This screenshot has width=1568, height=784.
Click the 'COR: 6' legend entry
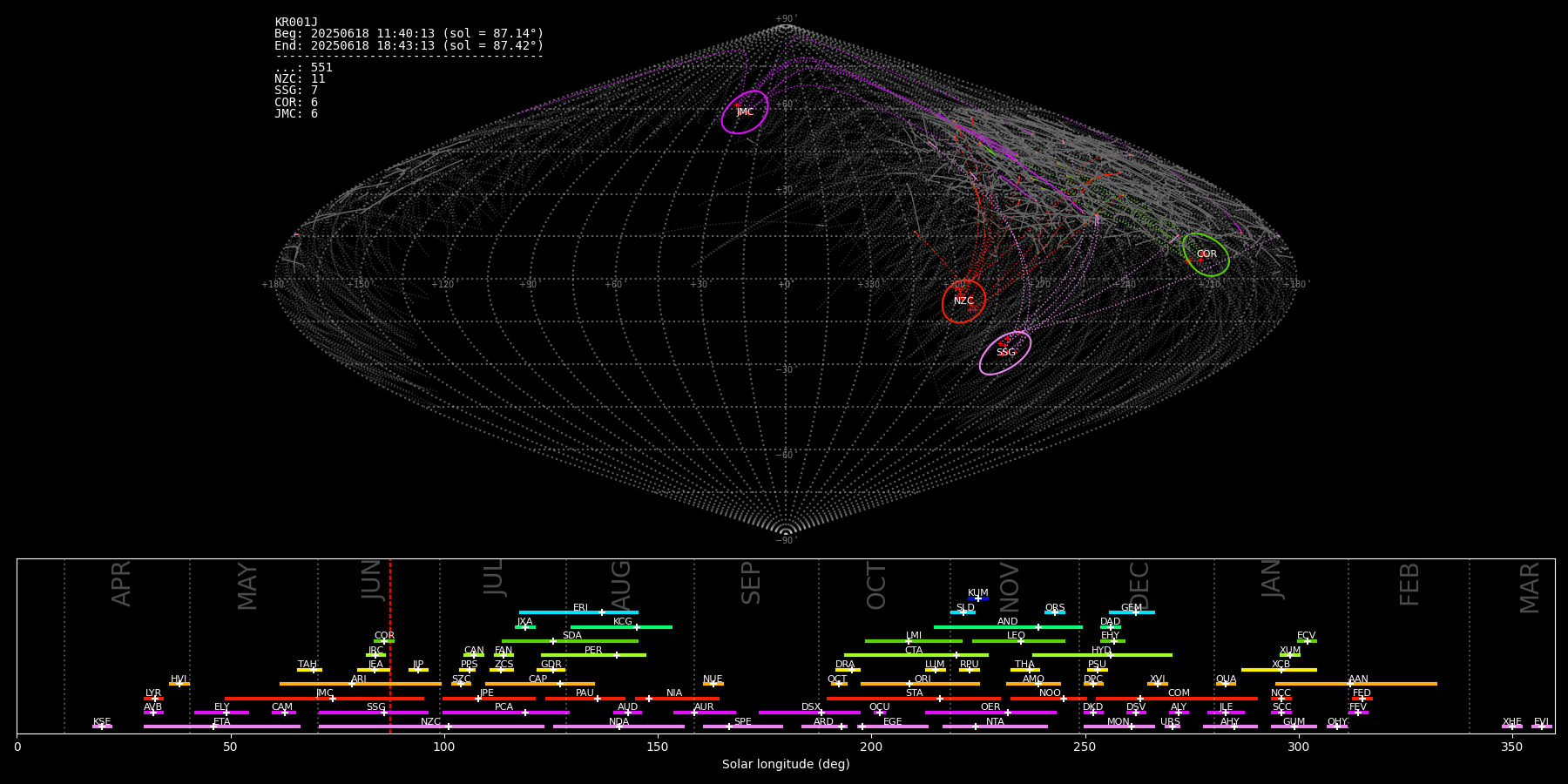point(296,103)
